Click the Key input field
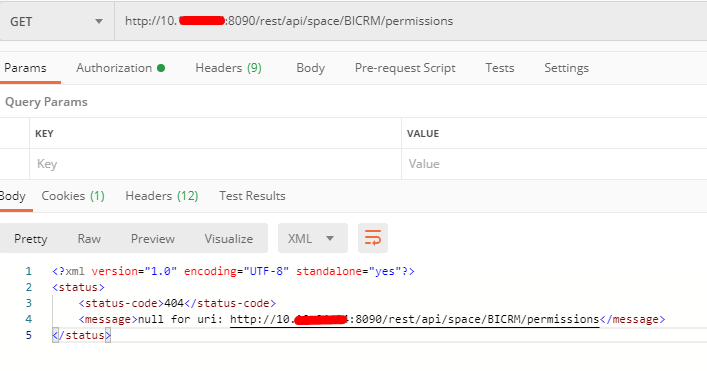 (216, 164)
